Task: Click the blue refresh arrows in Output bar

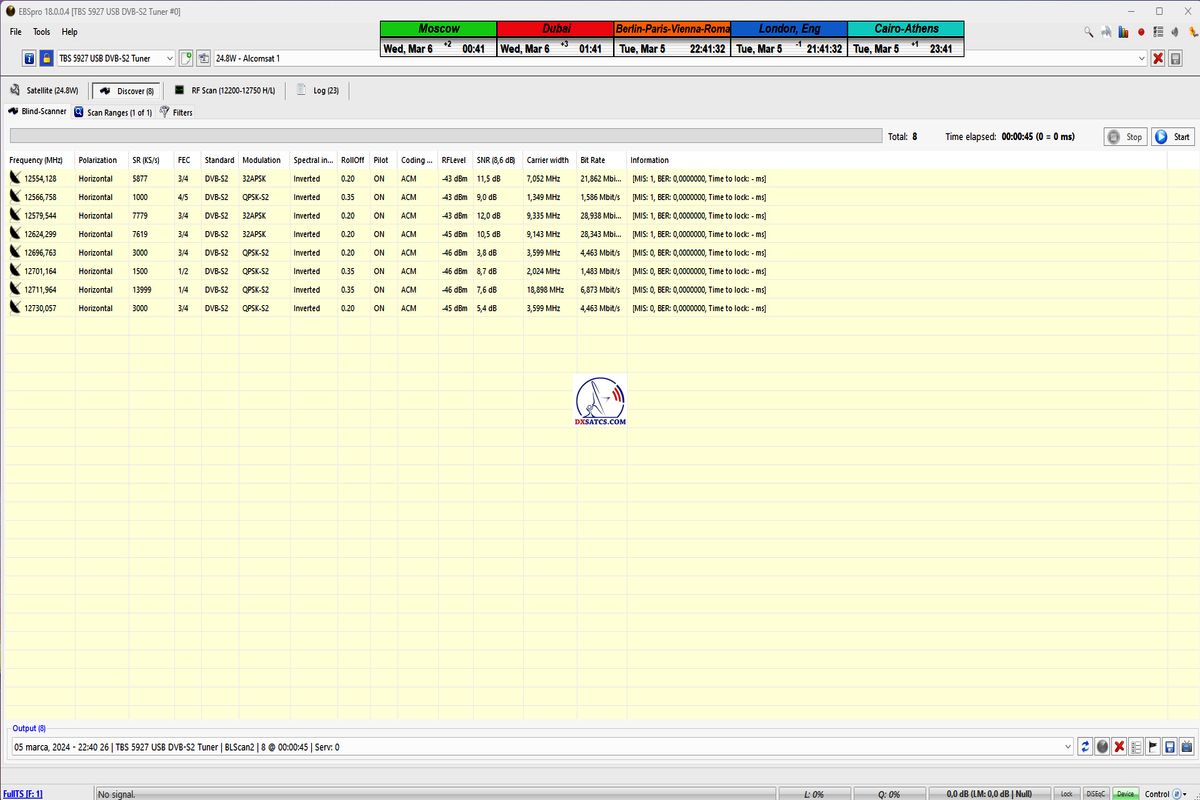Action: (1085, 747)
